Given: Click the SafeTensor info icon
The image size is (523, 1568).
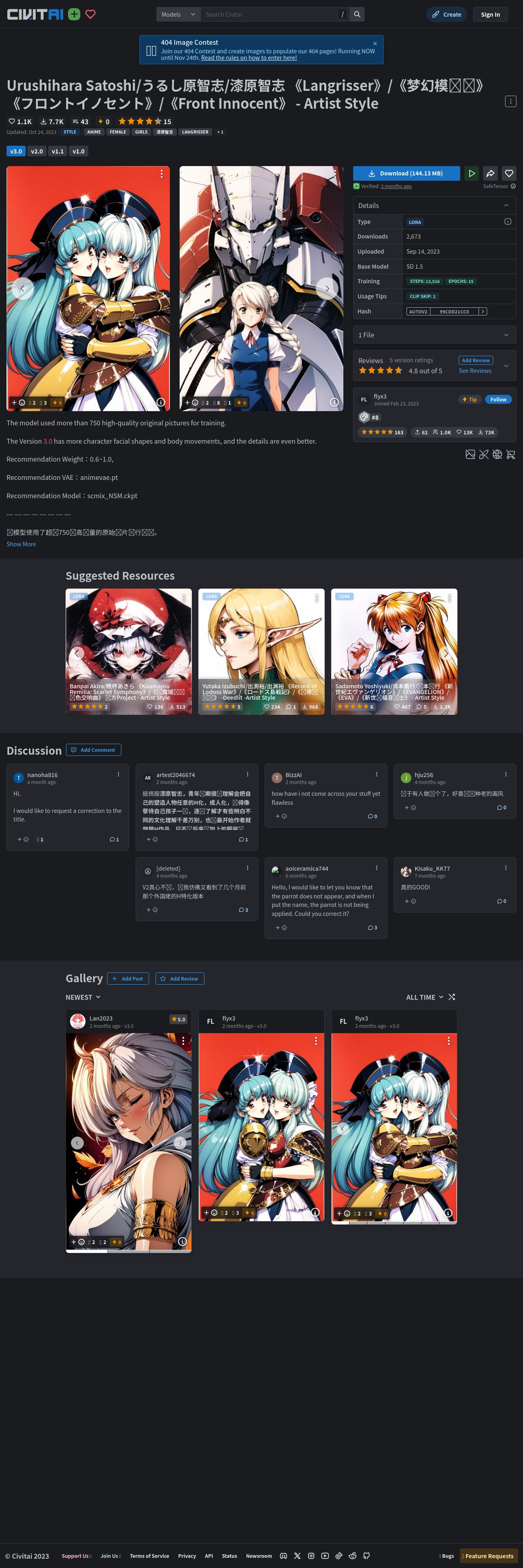Looking at the screenshot, I should coord(513,186).
